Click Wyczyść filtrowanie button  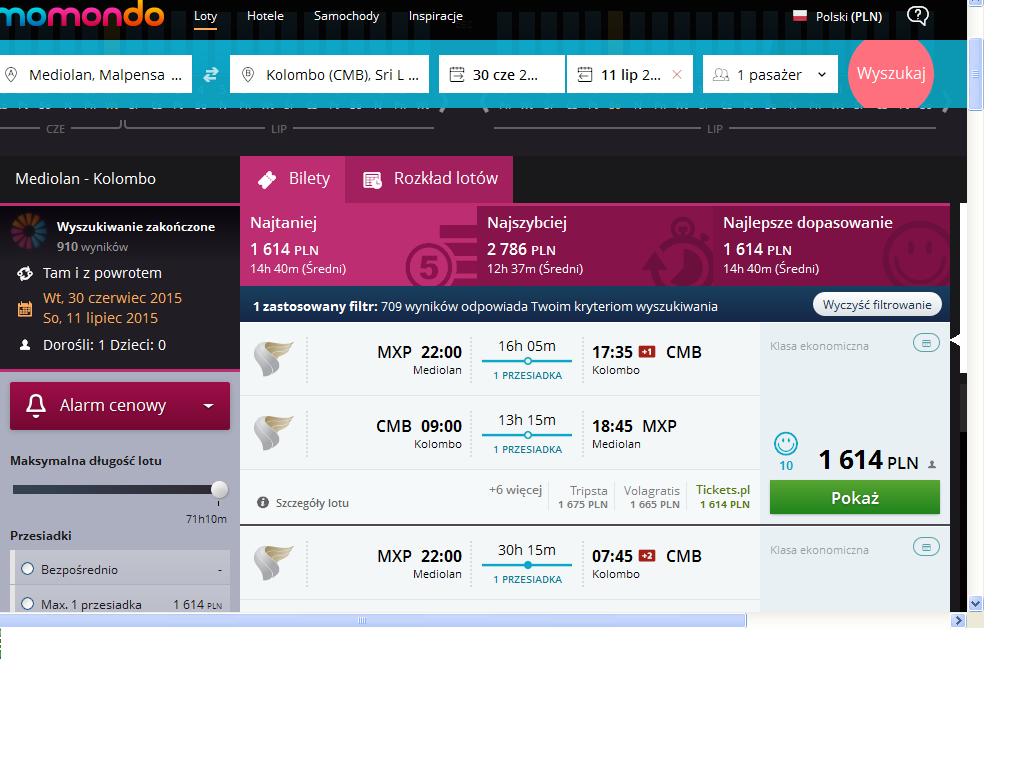877,304
